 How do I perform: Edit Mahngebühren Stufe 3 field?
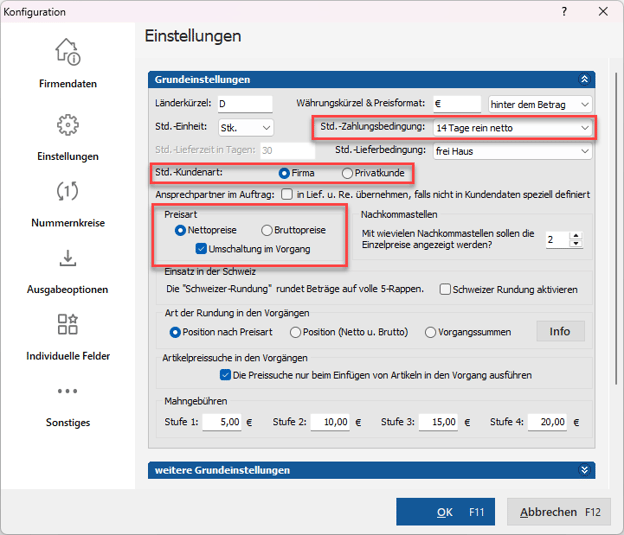[x=438, y=422]
